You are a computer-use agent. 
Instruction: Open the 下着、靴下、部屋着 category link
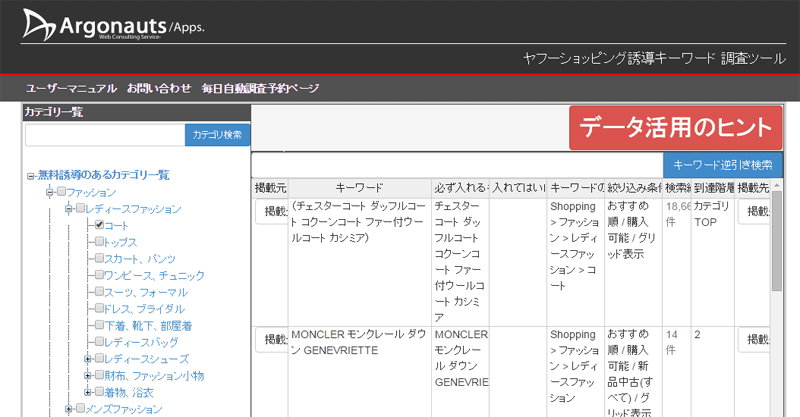click(x=148, y=326)
